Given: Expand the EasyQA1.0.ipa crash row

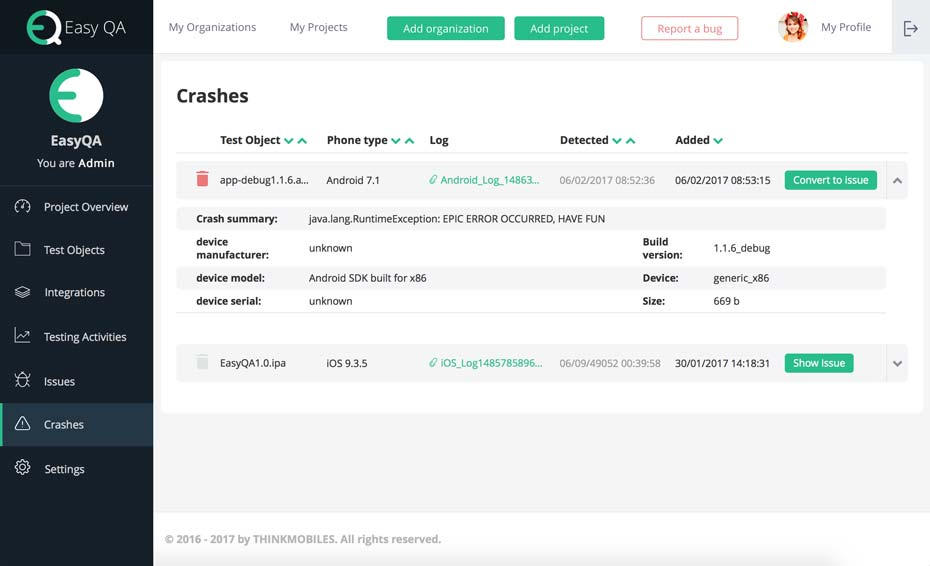Looking at the screenshot, I should pyautogui.click(x=897, y=364).
